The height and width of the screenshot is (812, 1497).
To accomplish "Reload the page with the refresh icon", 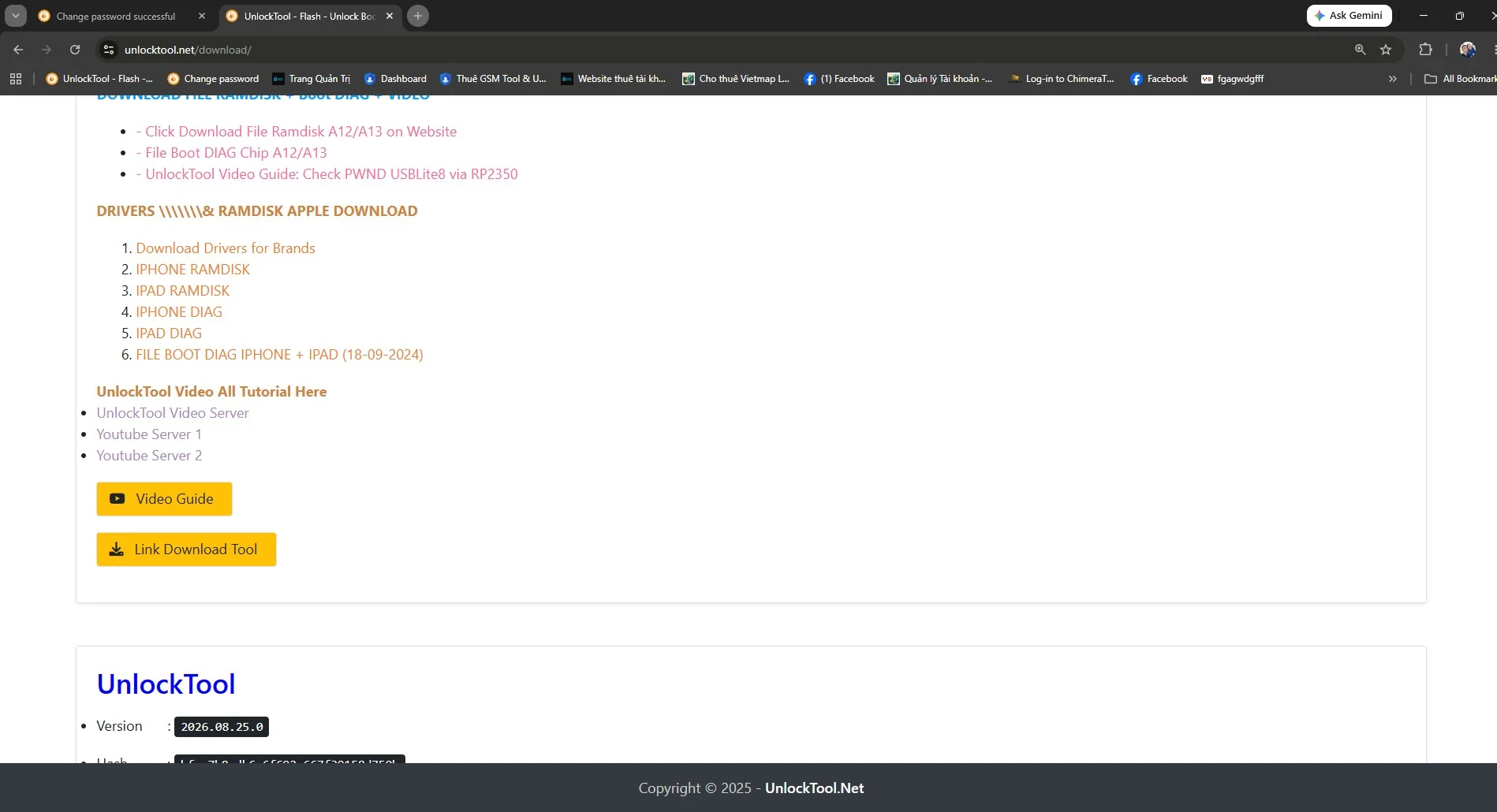I will [x=75, y=50].
